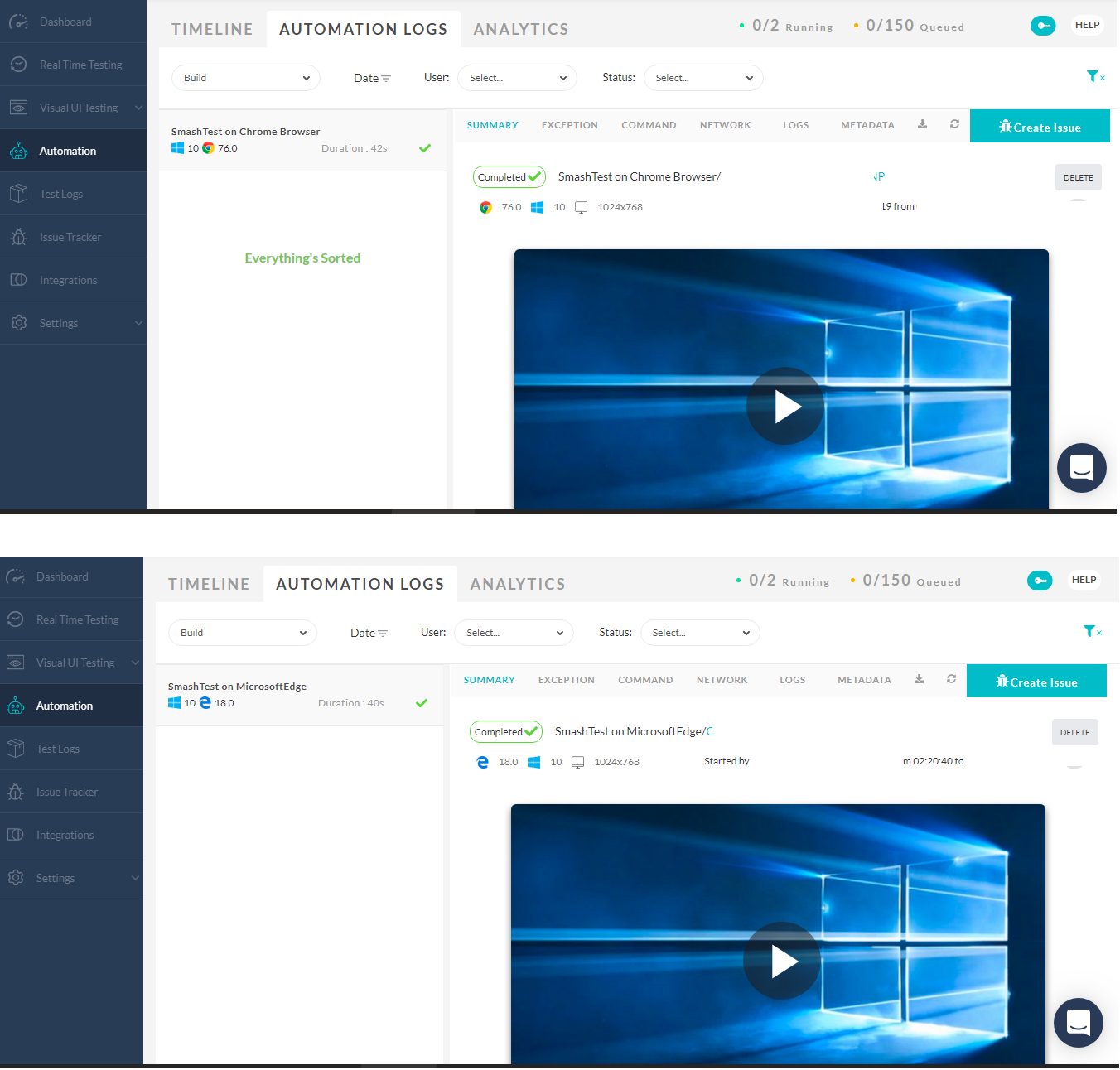1120x1070 pixels.
Task: Click the Date sort control in Chrome test view
Action: pyautogui.click(x=372, y=78)
